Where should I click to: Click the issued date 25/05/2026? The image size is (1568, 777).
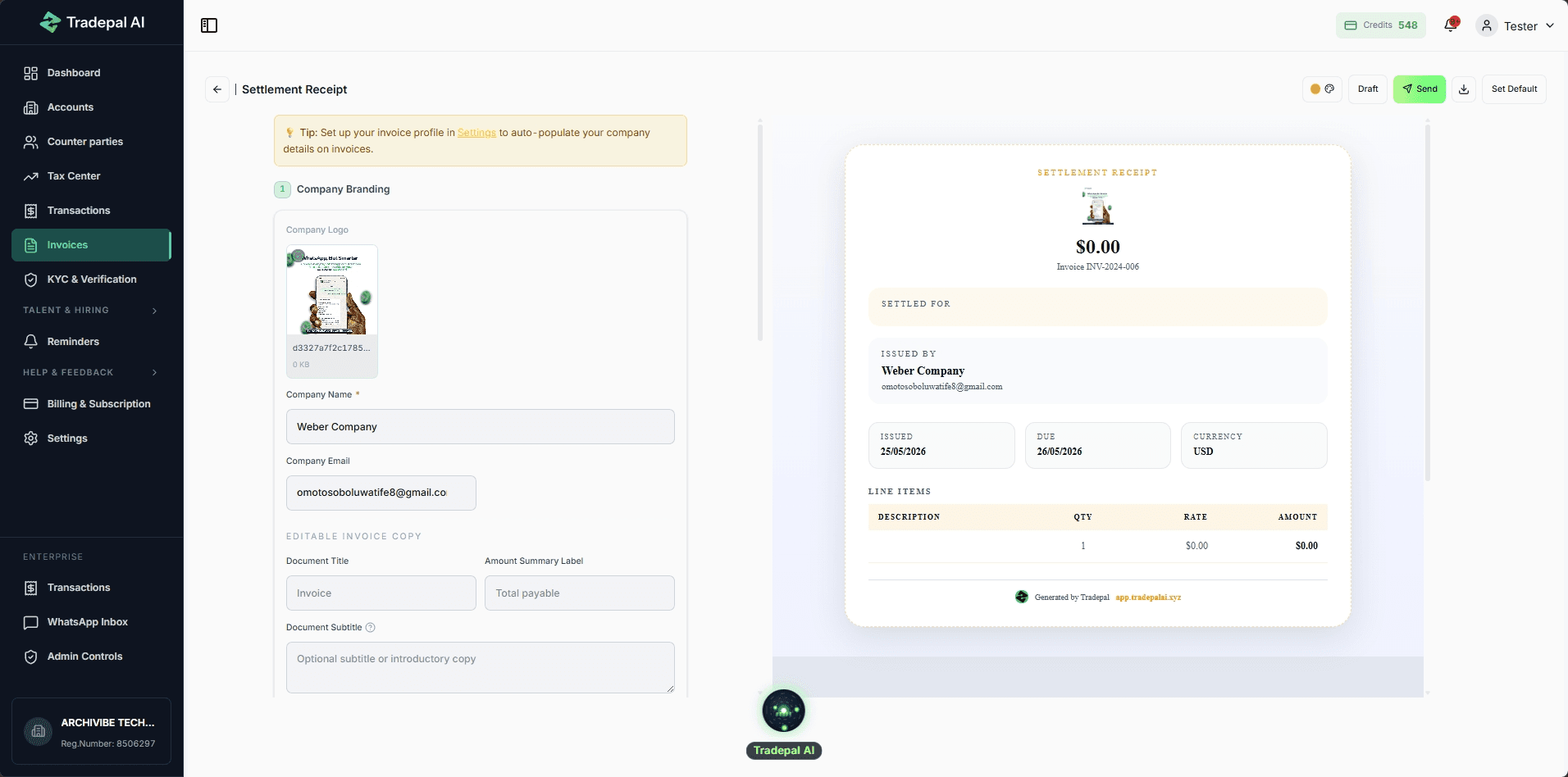click(903, 452)
